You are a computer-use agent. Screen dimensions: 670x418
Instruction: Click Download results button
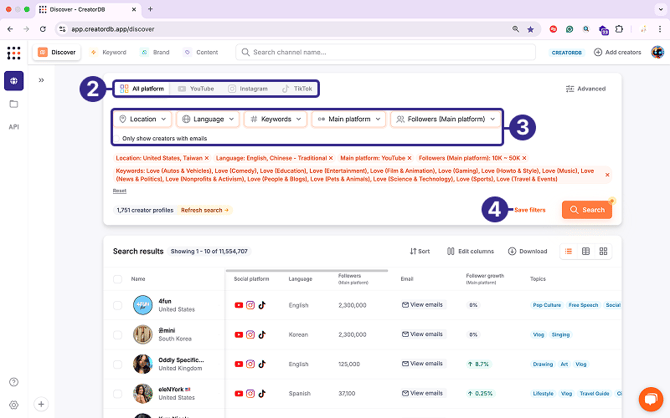pos(527,251)
